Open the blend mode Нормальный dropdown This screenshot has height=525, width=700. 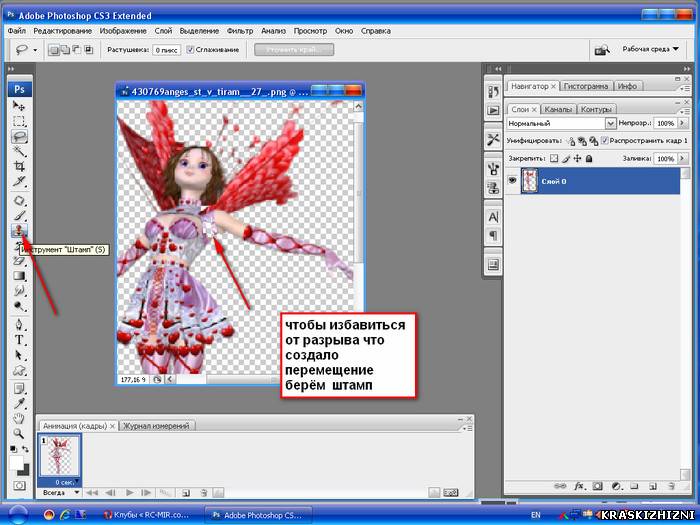[x=561, y=123]
